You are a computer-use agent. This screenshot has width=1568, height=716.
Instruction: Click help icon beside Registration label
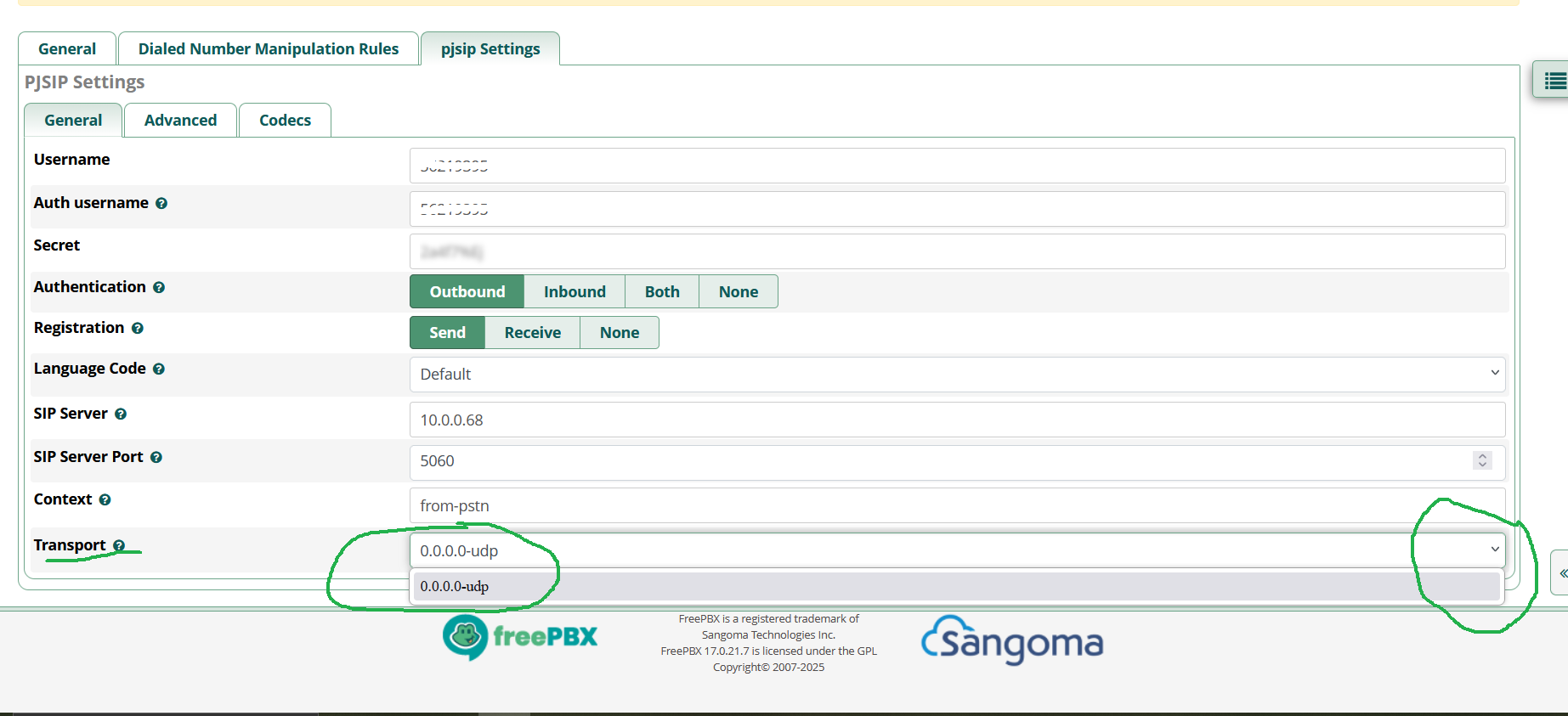pos(138,329)
